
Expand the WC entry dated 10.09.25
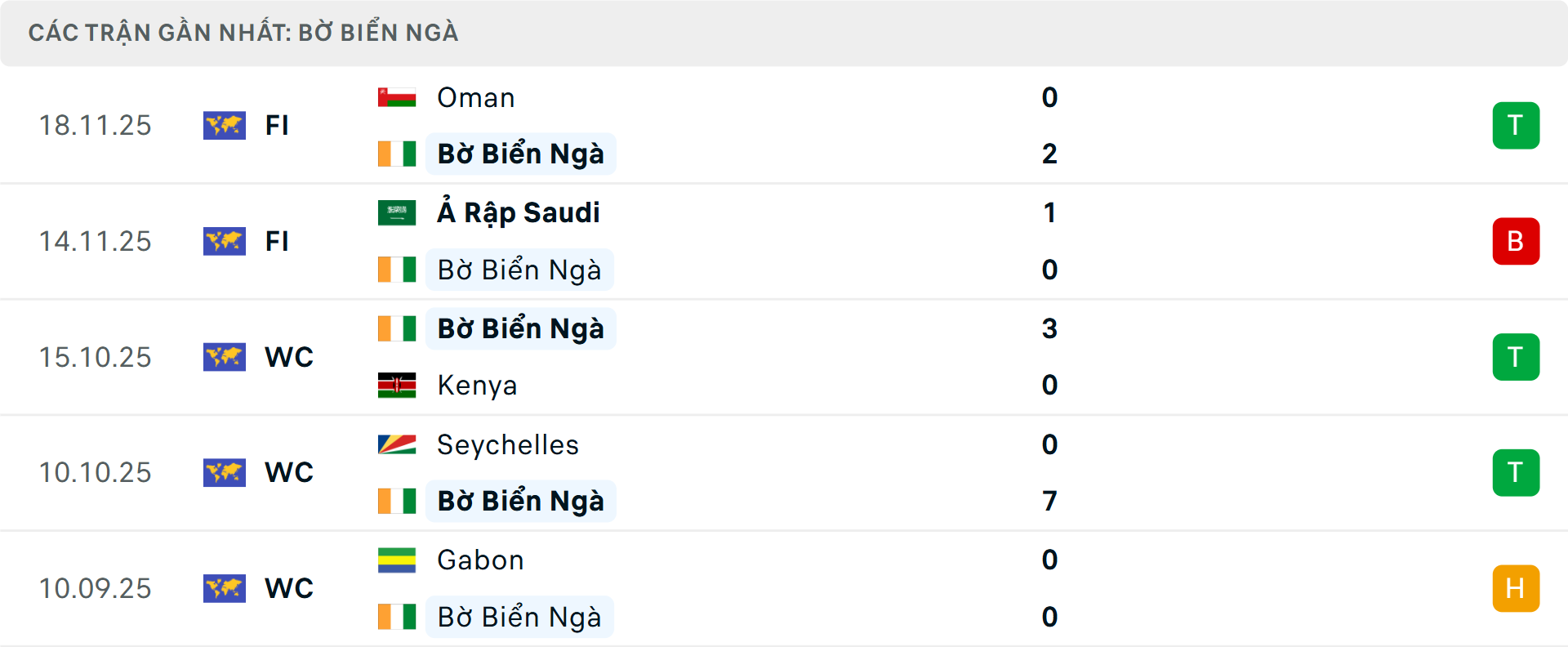(288, 588)
